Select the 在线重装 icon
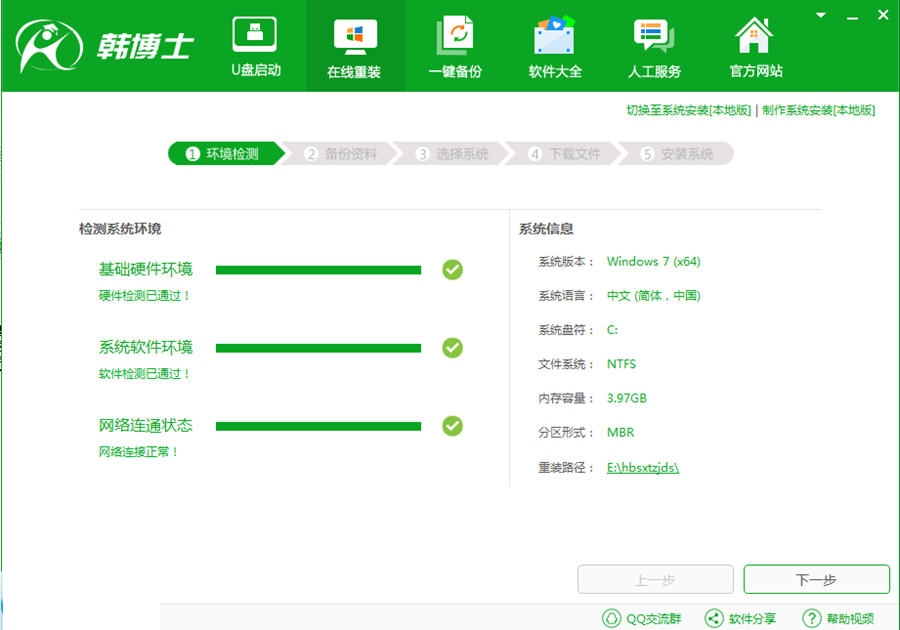Screen dimensions: 900x630 tap(354, 36)
